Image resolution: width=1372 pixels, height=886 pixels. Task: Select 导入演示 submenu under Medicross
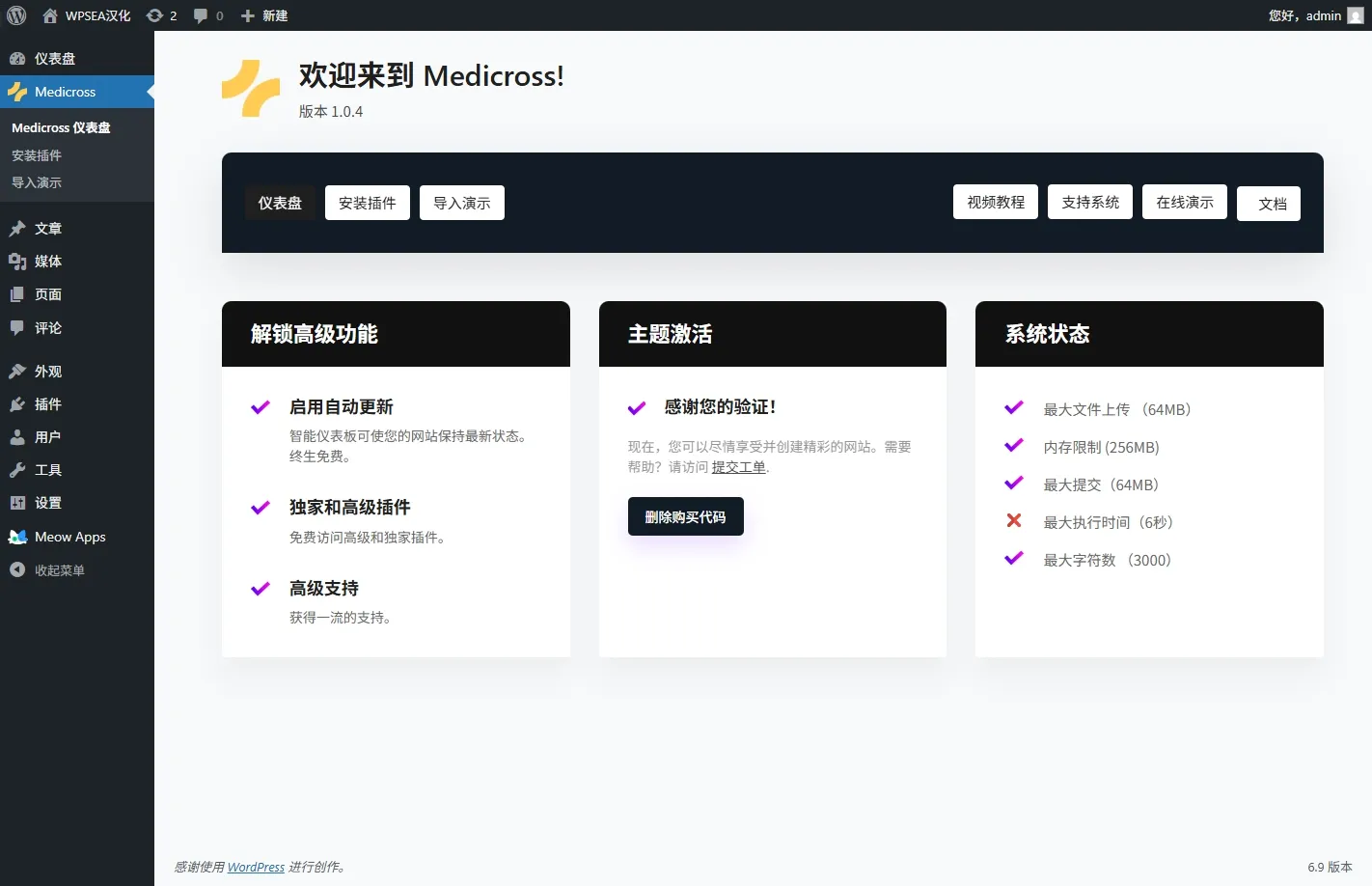(37, 182)
